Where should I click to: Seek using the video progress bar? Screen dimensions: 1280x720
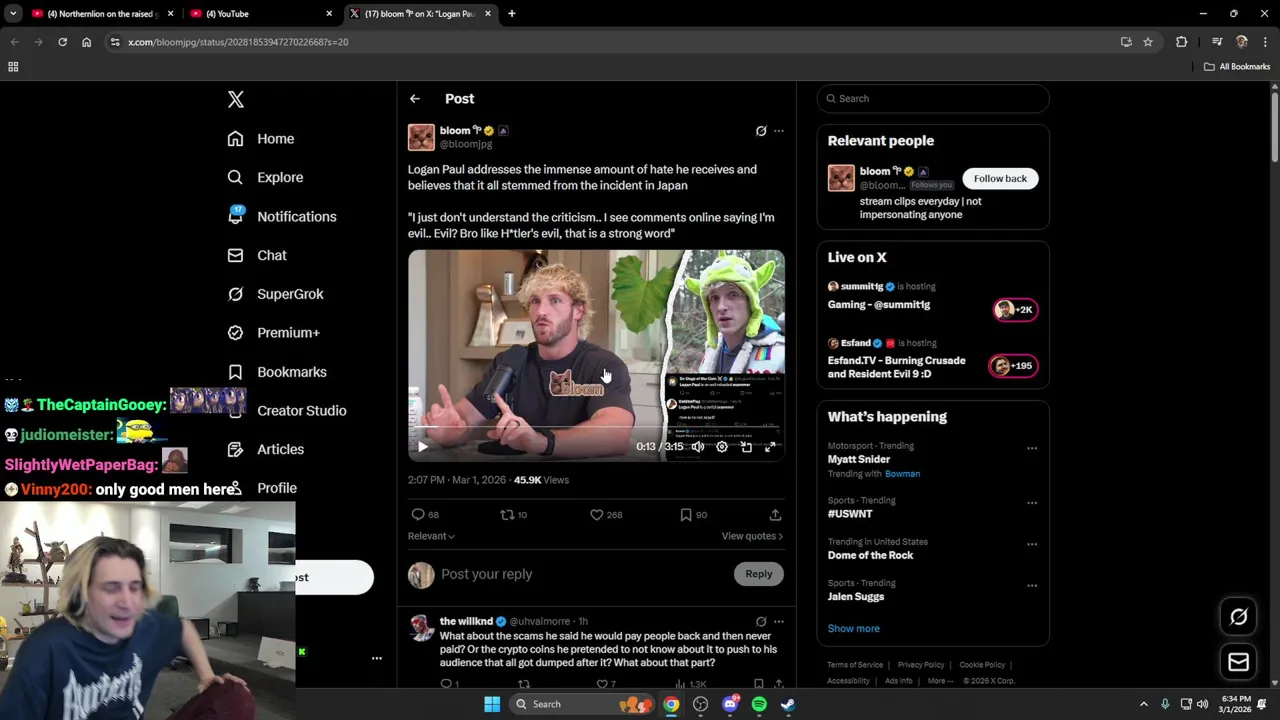point(596,428)
